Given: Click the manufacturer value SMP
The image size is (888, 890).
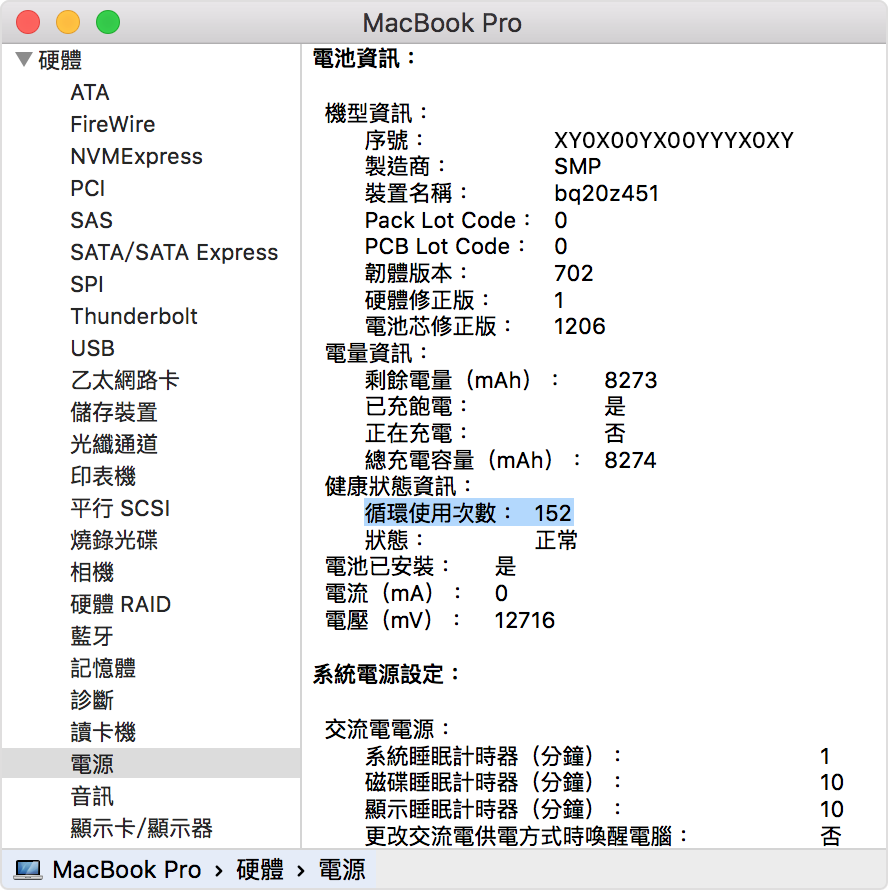Looking at the screenshot, I should (x=577, y=166).
